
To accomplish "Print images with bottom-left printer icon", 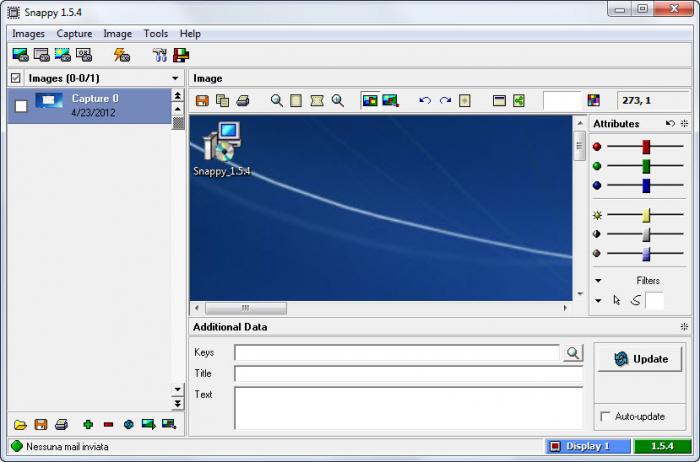I will tap(61, 425).
